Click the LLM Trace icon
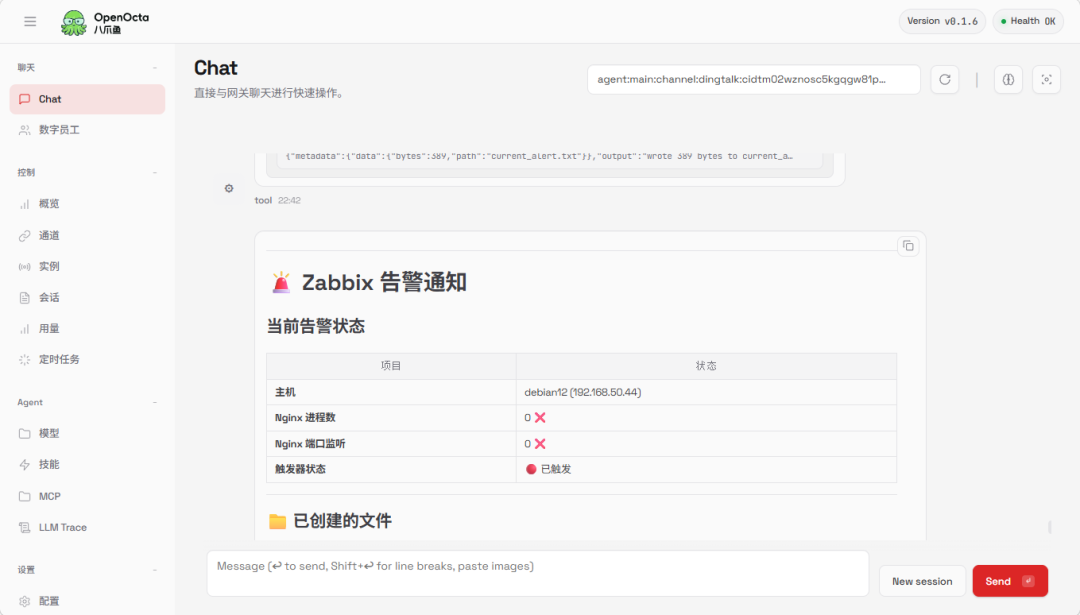This screenshot has width=1080, height=615. click(25, 528)
